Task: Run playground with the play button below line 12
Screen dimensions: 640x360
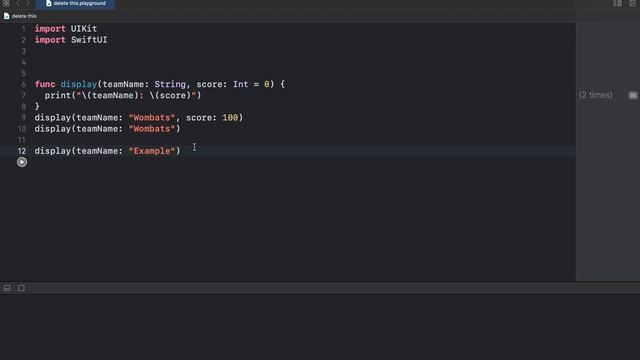Action: click(22, 162)
